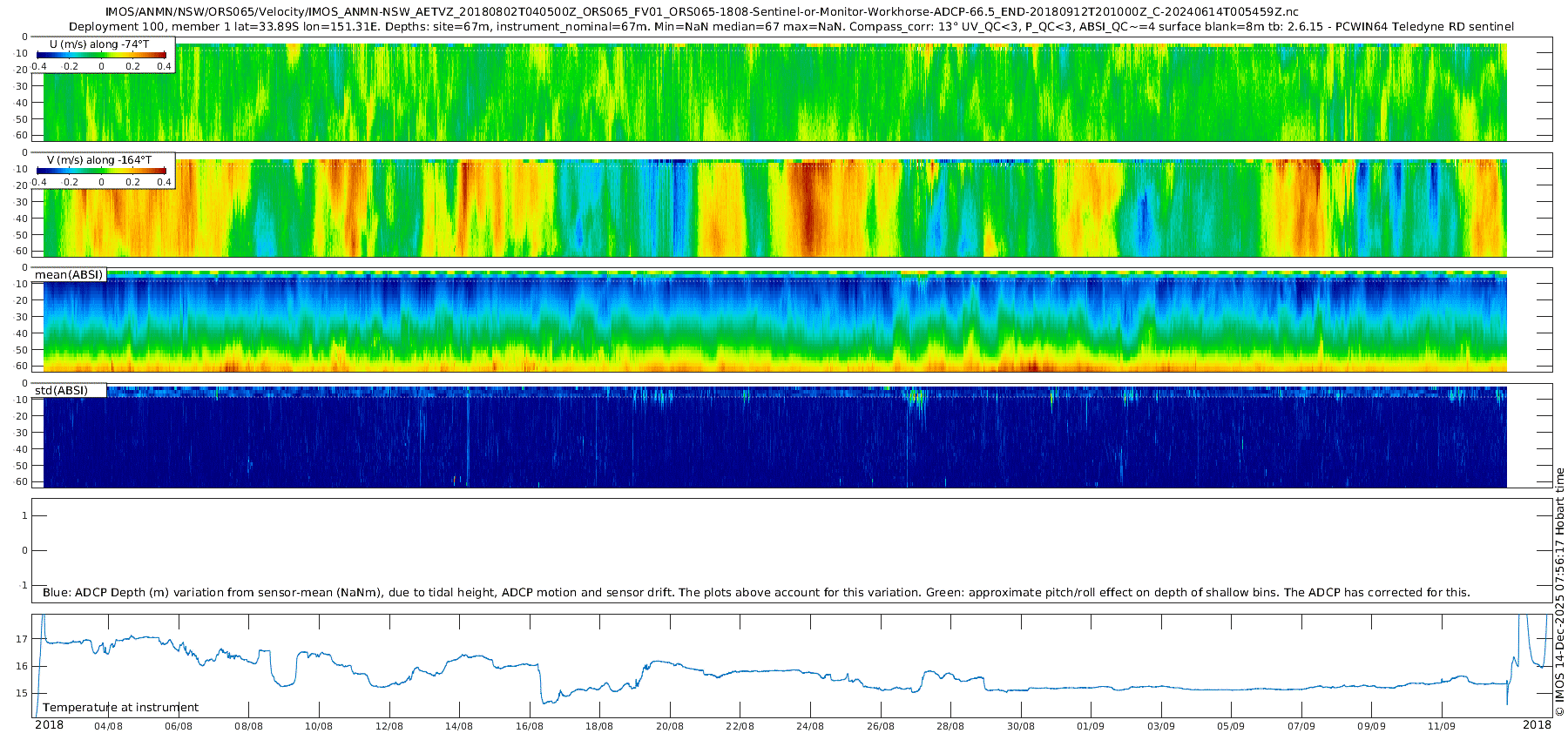Viewport: 1568px width, 740px height.
Task: Click the 'Temperature at instrument' label
Action: coord(120,708)
